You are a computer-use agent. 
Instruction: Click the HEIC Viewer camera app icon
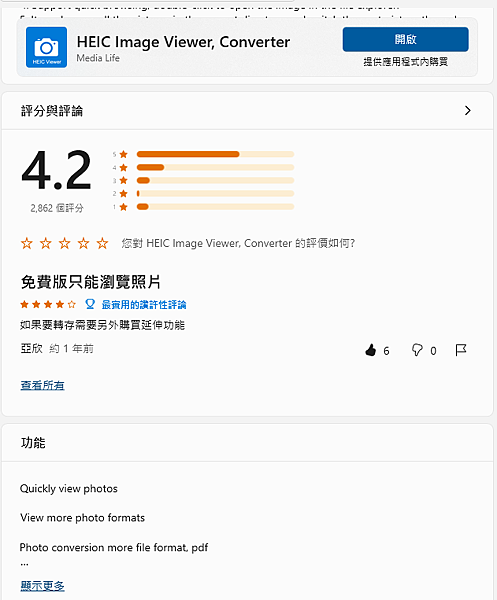[x=46, y=47]
